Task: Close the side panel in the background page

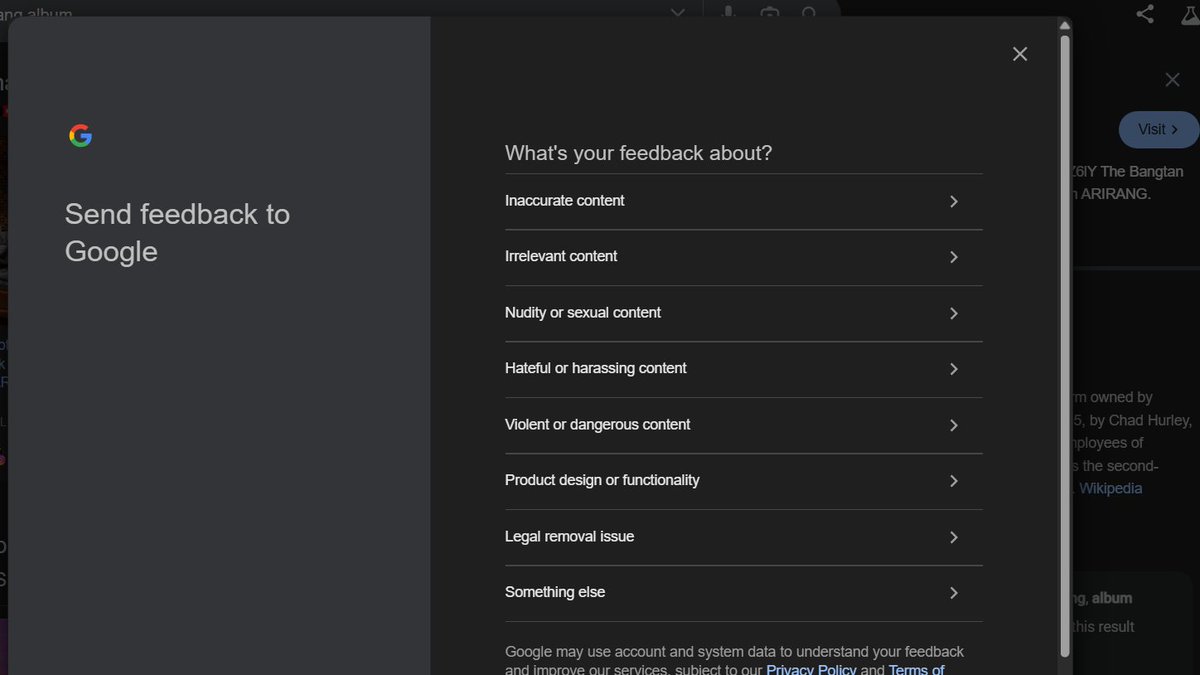Action: 1173,80
